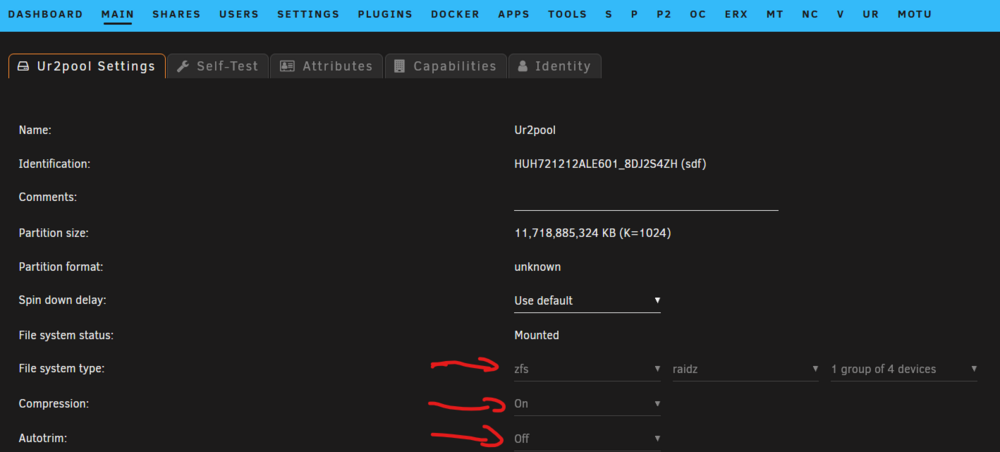Click the Comments input field

coord(646,200)
